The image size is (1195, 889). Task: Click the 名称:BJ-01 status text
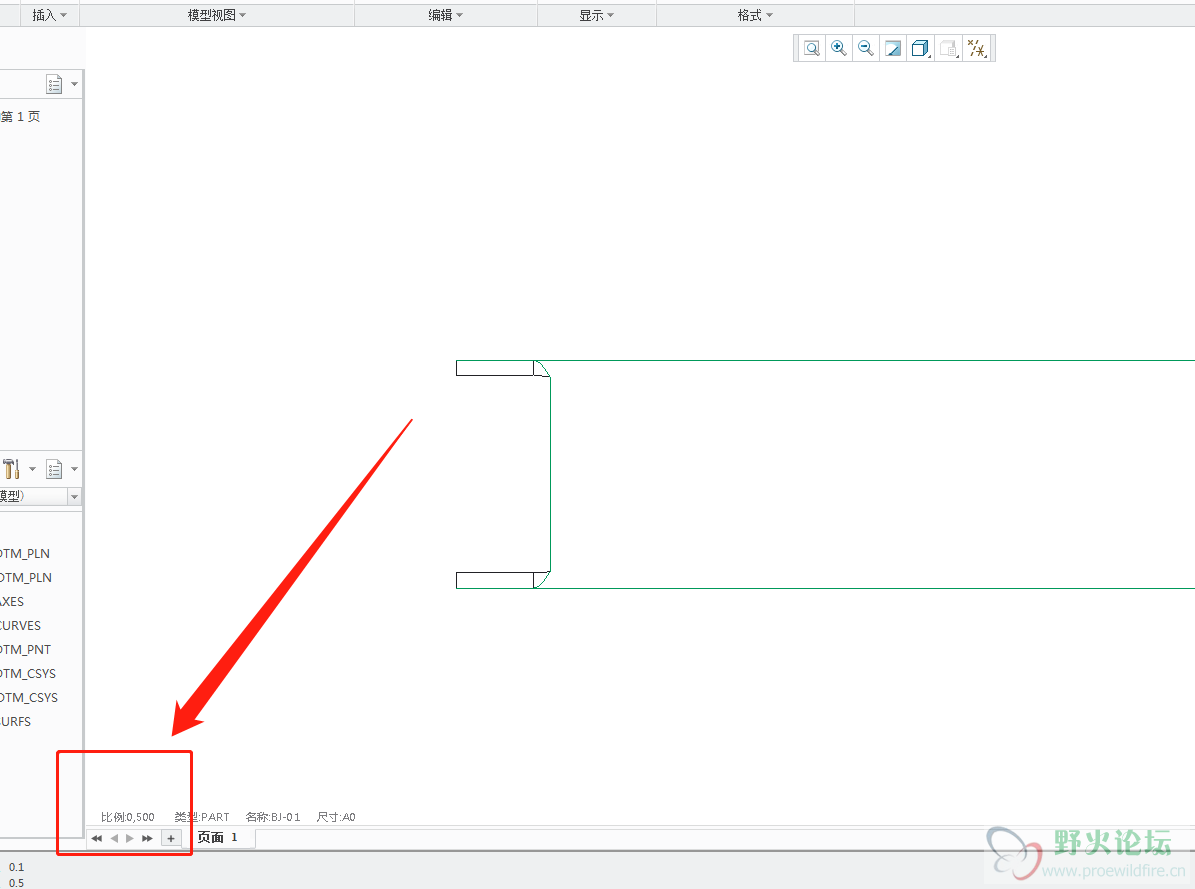[x=273, y=817]
